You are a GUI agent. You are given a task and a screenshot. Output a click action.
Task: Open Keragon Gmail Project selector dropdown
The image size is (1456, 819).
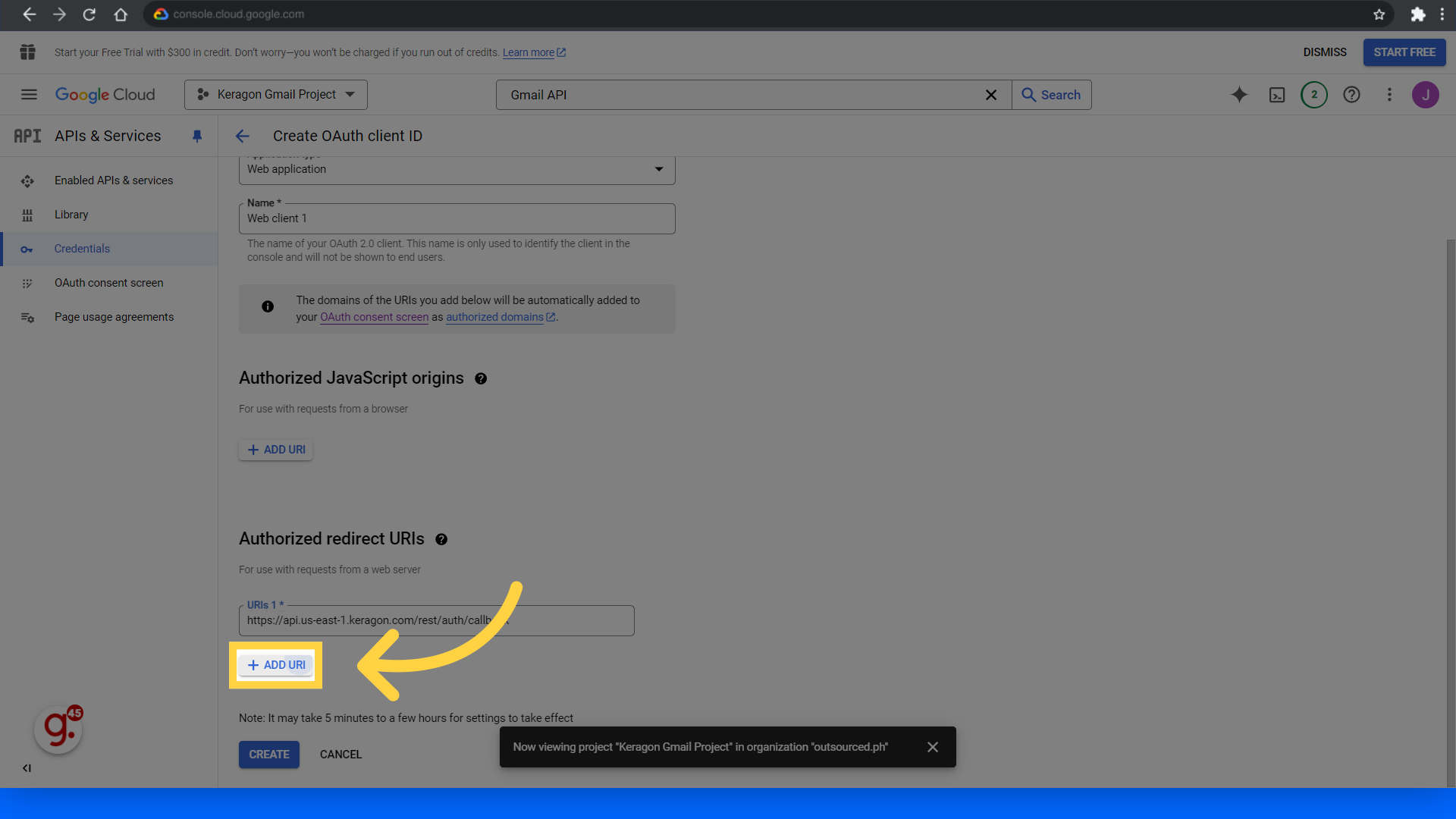pos(276,95)
